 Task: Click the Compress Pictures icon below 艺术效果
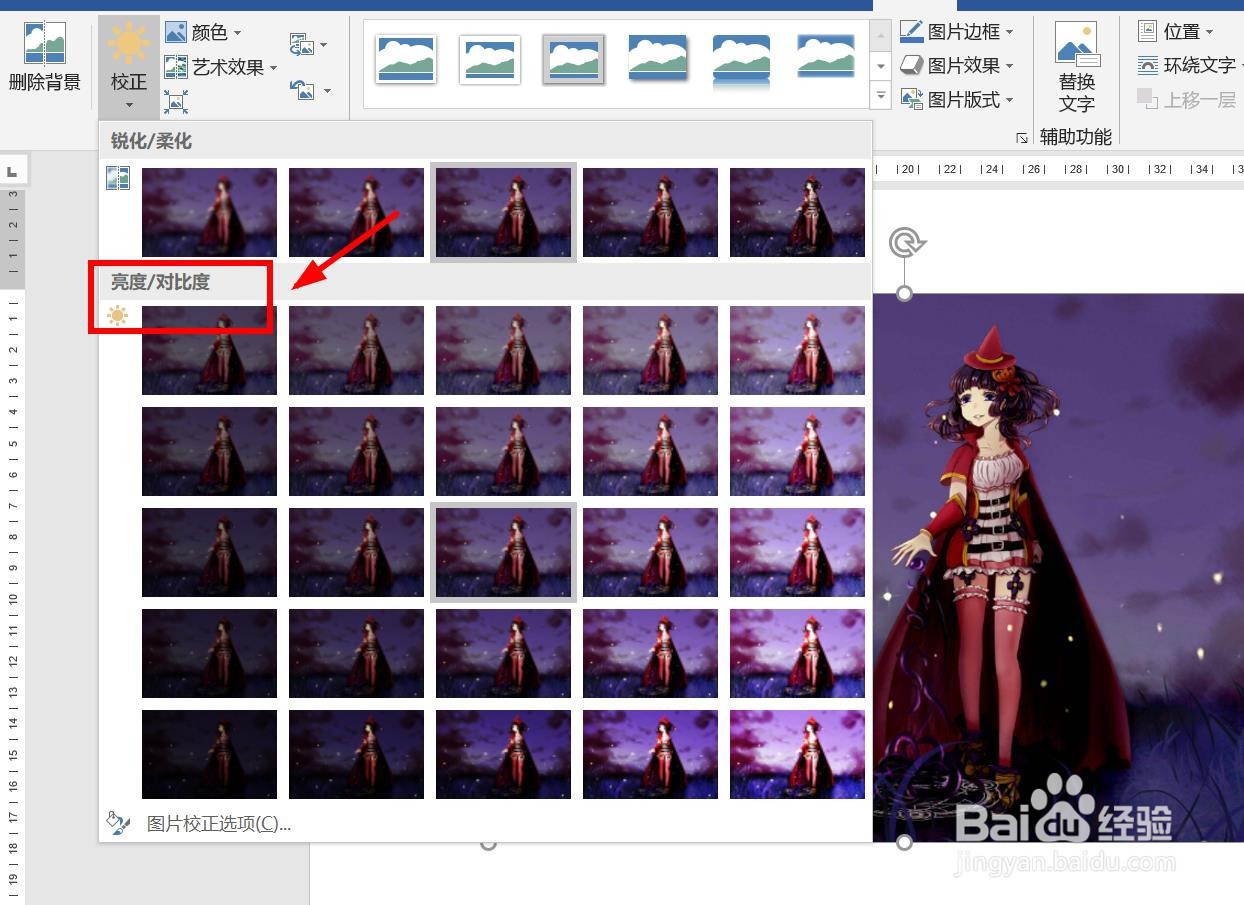176,101
